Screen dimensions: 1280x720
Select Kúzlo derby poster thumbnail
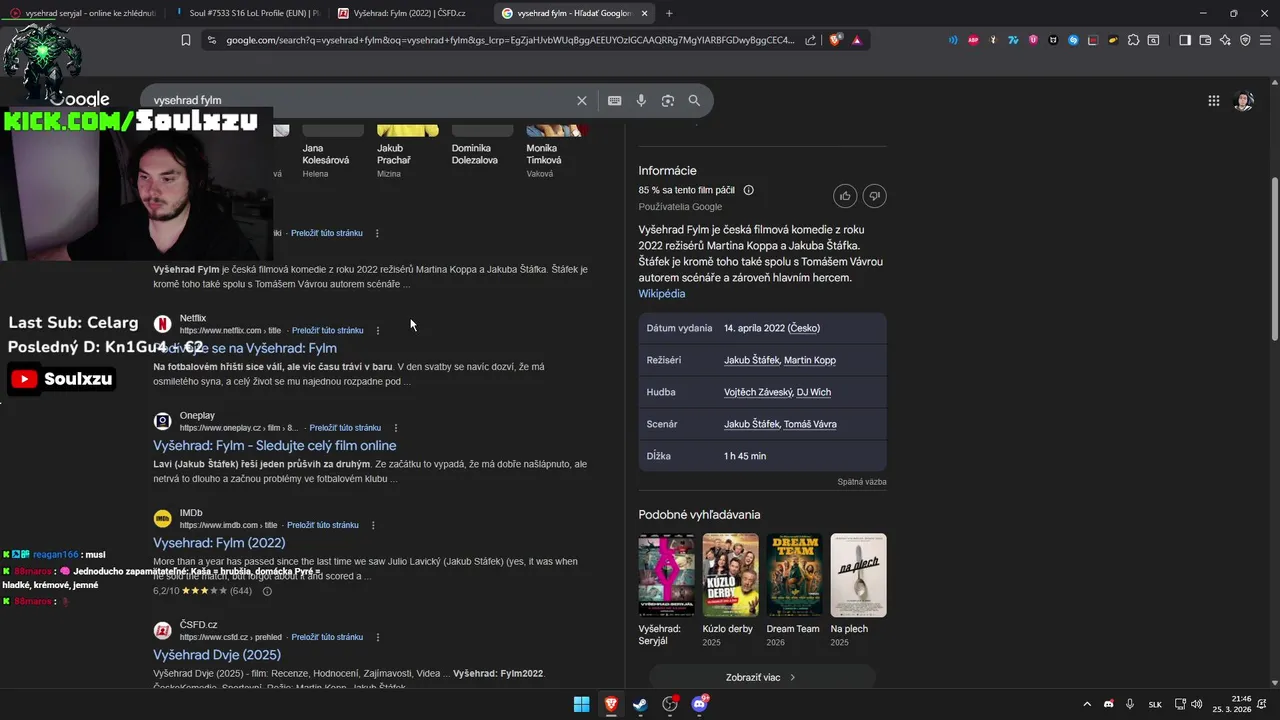pyautogui.click(x=730, y=575)
